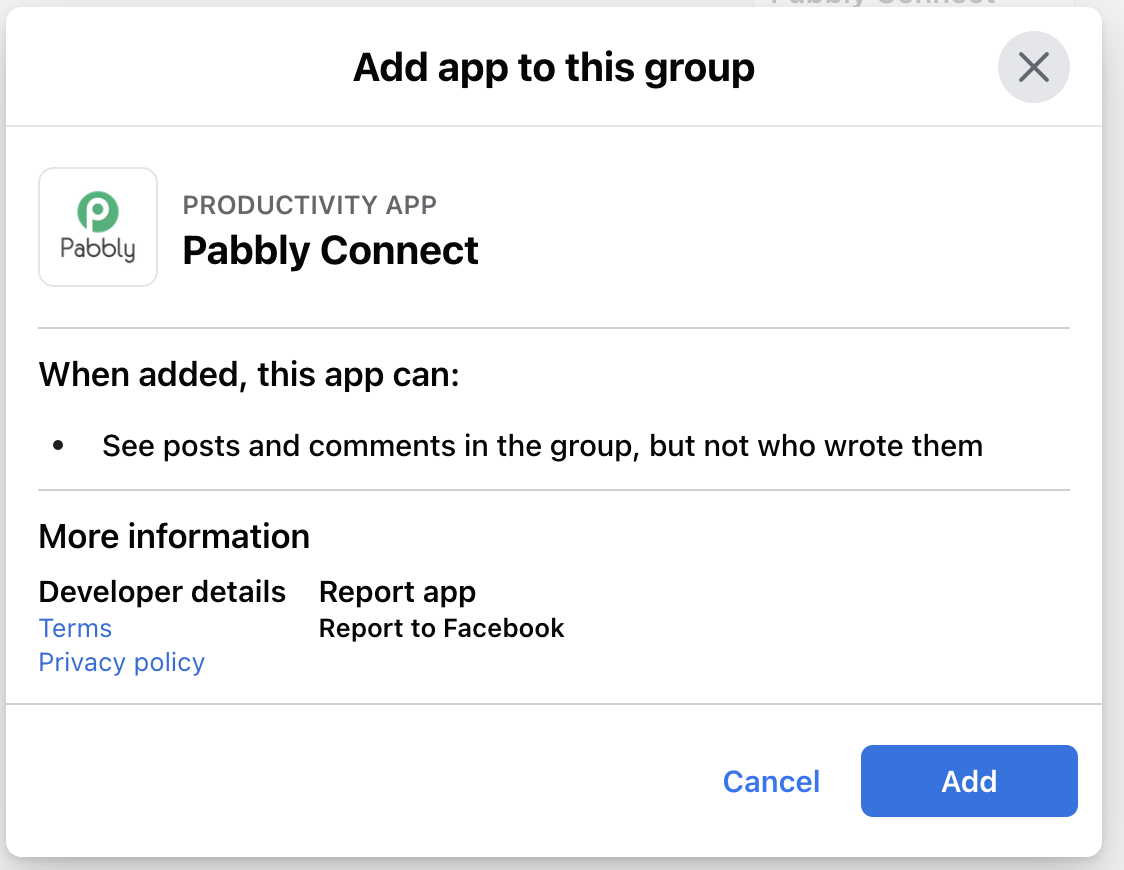This screenshot has width=1124, height=870.
Task: Select the posts and comments permission text
Action: [543, 446]
